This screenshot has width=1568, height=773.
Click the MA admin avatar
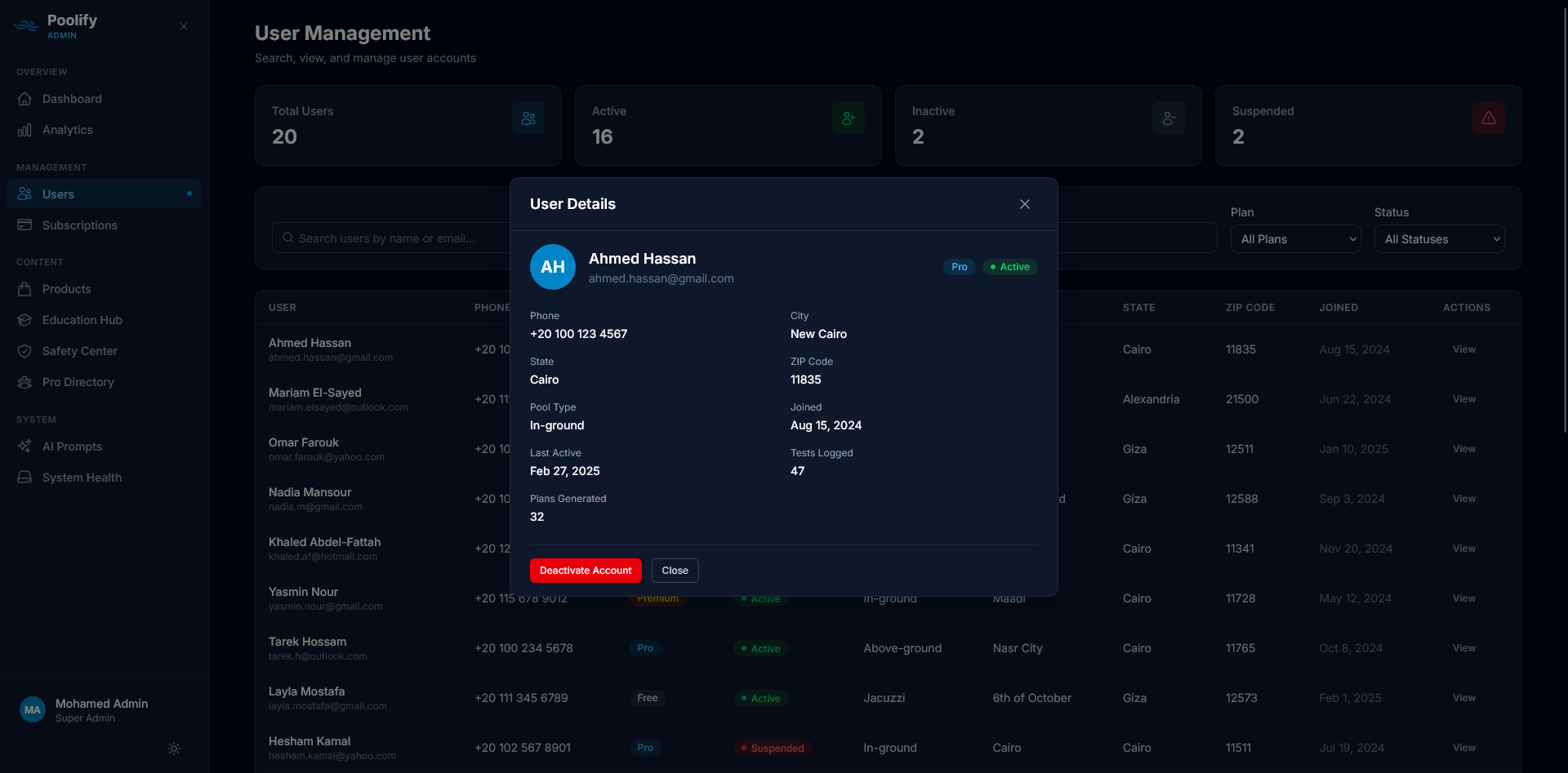pyautogui.click(x=33, y=709)
